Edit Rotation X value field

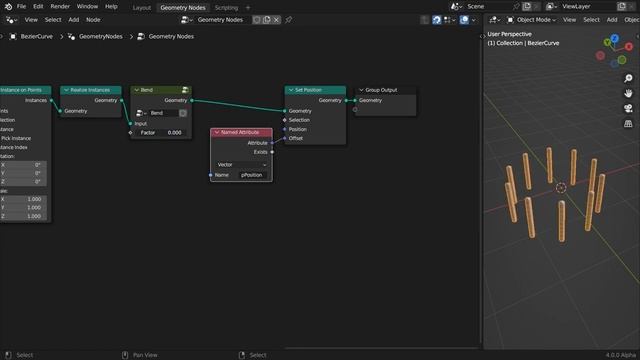[x=23, y=165]
